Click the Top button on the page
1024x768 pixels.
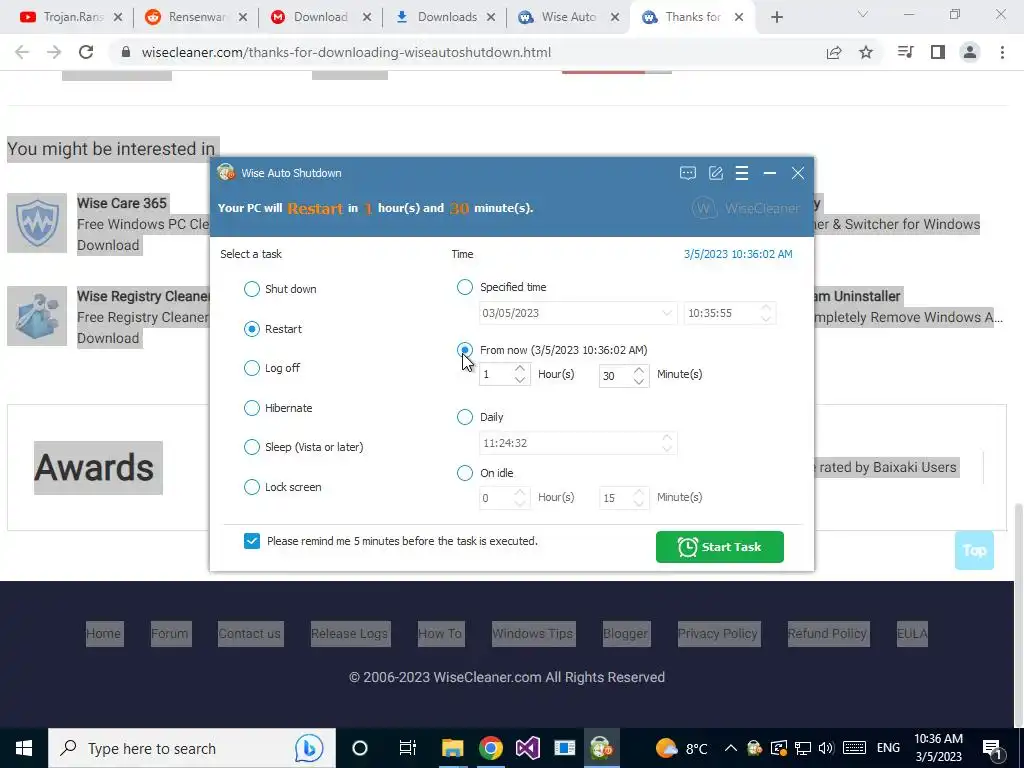point(974,551)
